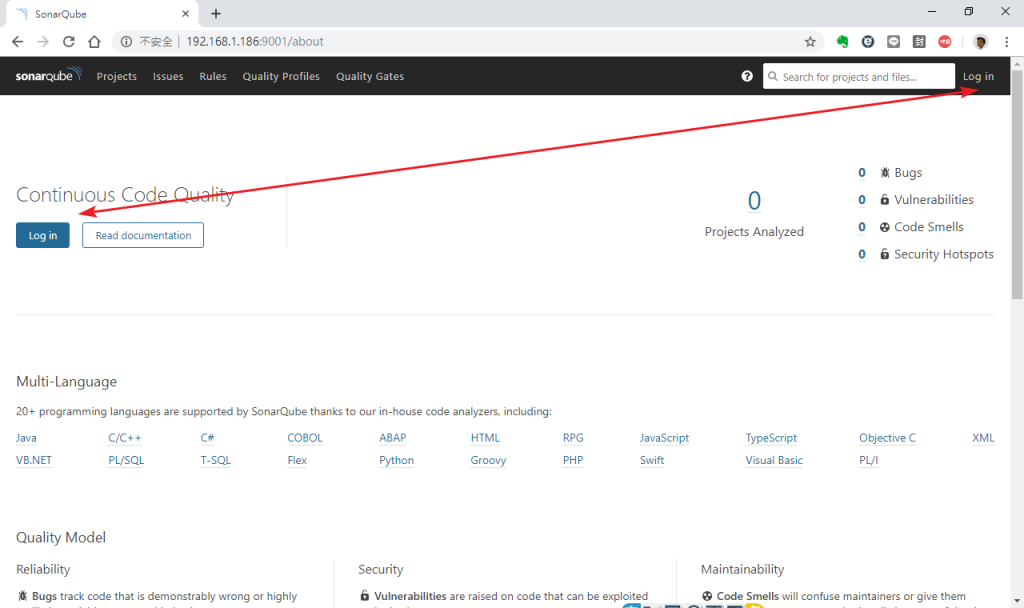Open the JavaScript language link
1024x608 pixels.
click(x=664, y=438)
